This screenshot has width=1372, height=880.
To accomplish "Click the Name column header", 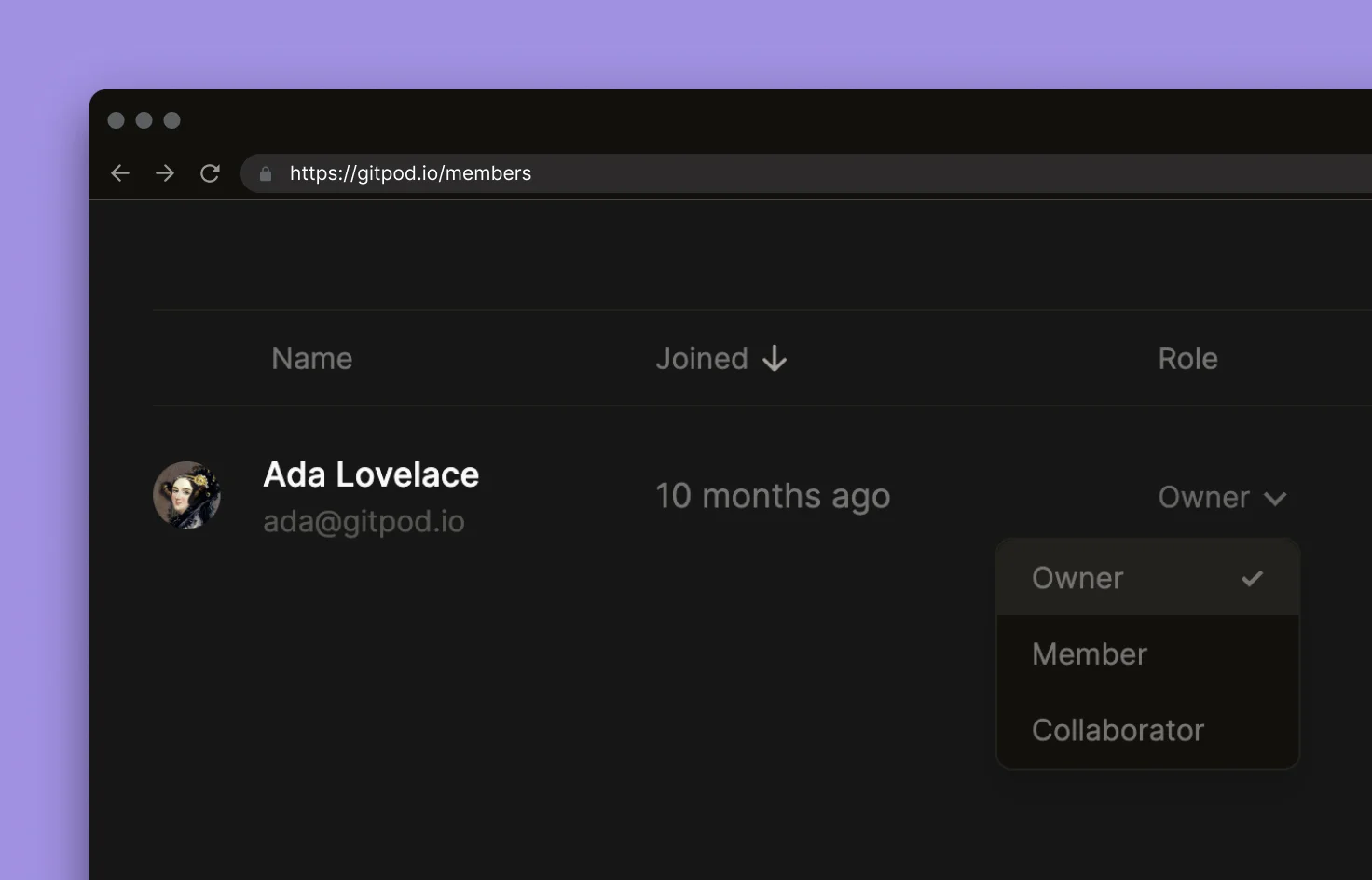I will coord(312,359).
